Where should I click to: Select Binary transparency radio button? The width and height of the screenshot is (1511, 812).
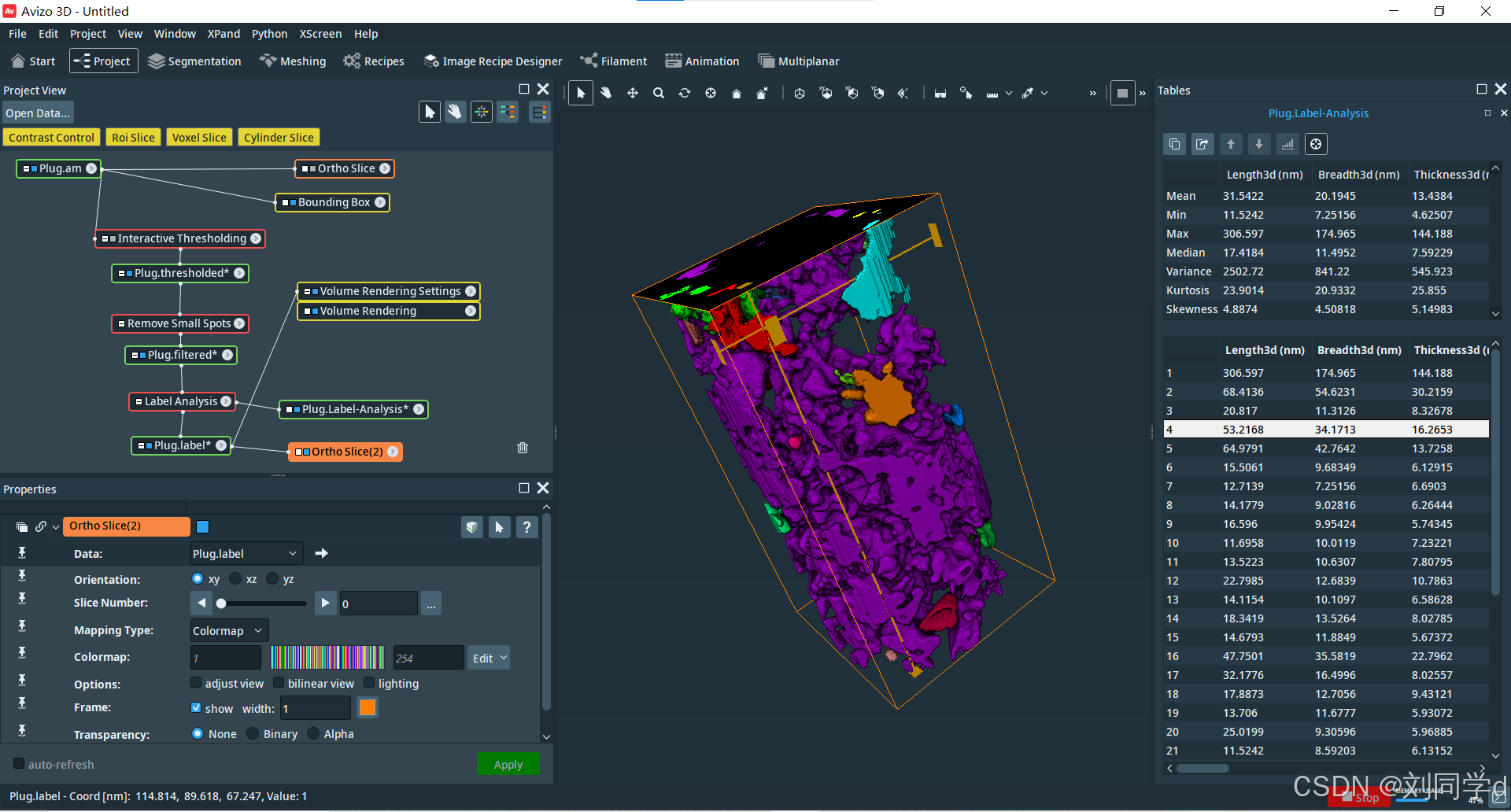pyautogui.click(x=253, y=733)
